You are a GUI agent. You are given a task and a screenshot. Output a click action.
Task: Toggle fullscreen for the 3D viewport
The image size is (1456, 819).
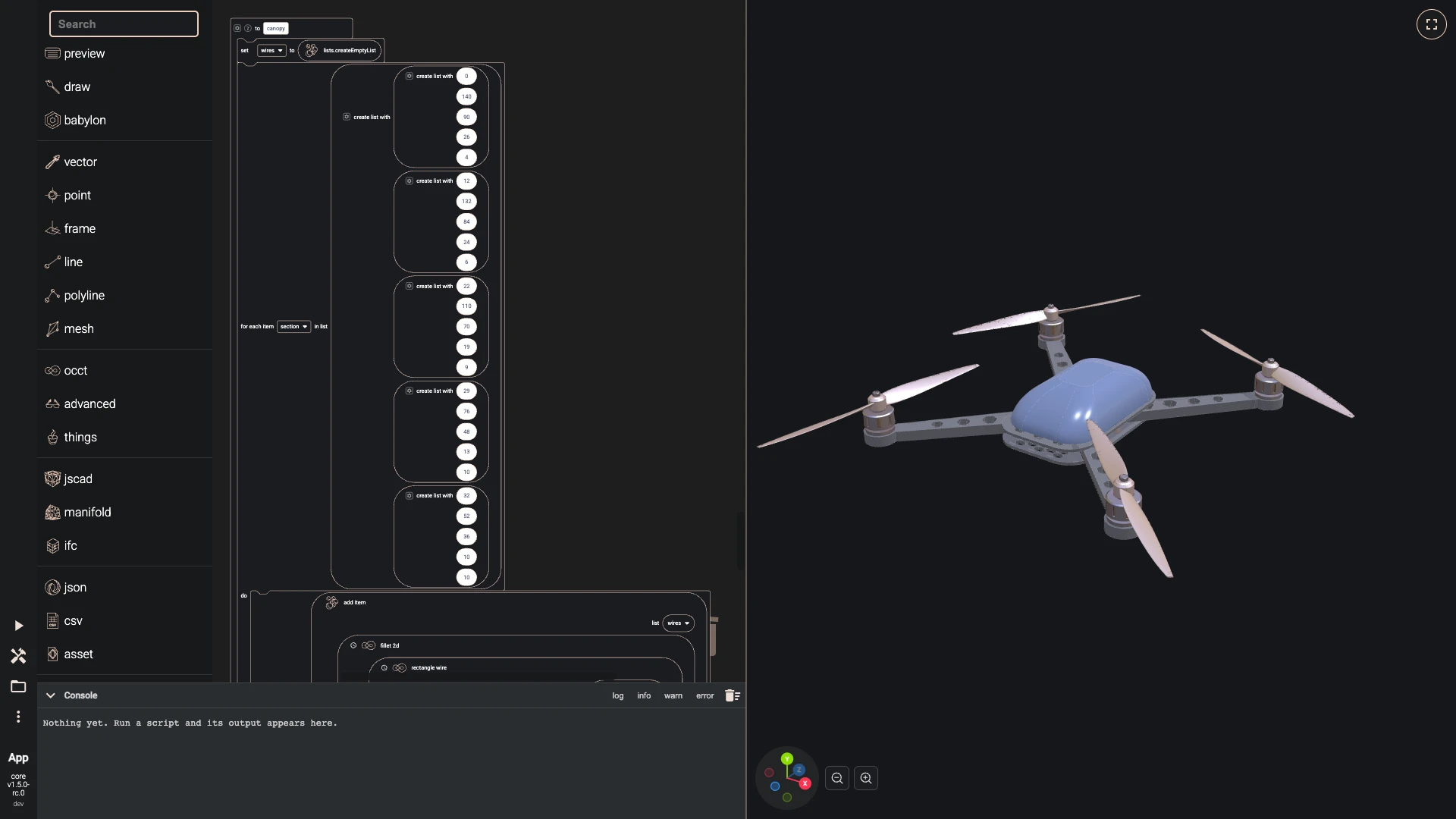[x=1431, y=24]
